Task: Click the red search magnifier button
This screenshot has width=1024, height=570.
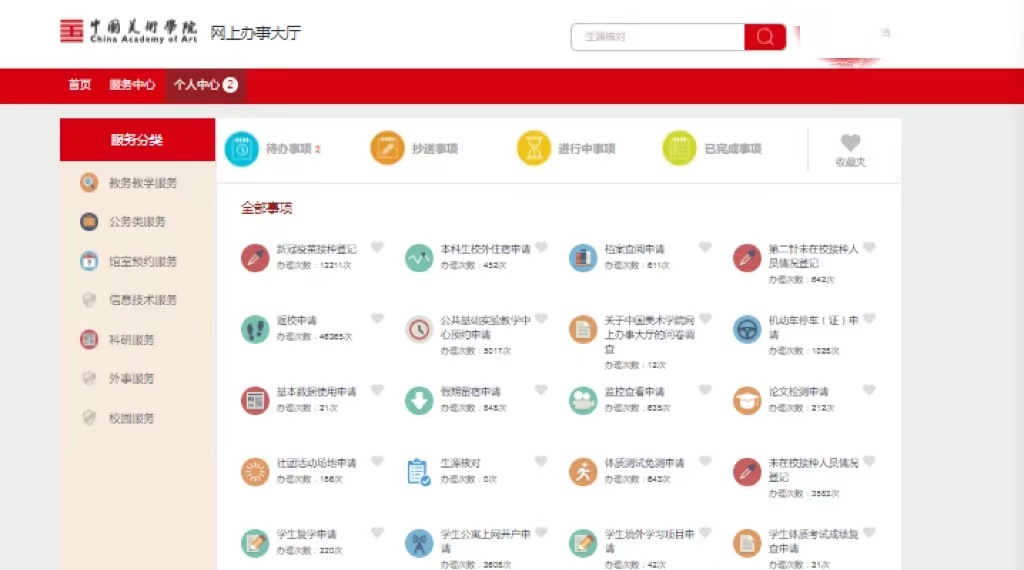Action: [765, 37]
